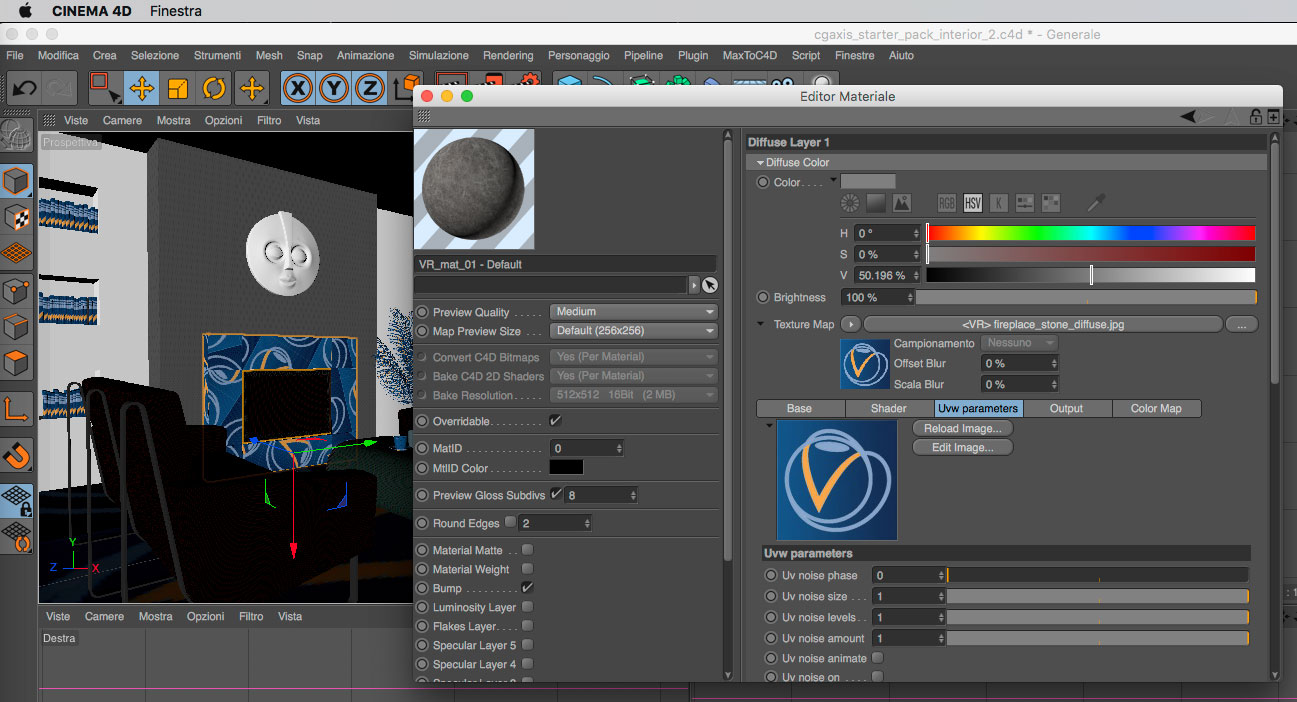Viewport: 1297px width, 702px height.
Task: Toggle the Enable Axis tool
Action: tap(16, 409)
